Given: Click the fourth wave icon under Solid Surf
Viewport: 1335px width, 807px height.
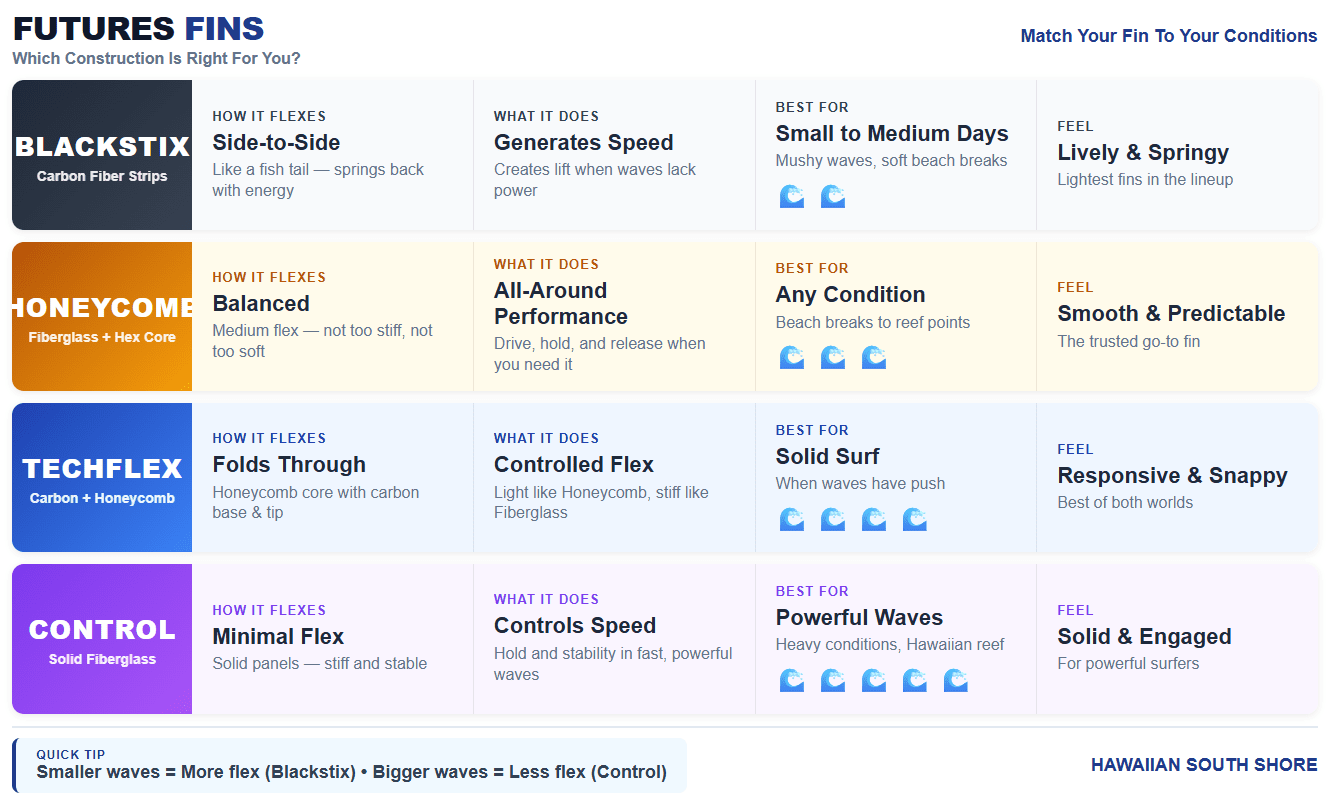Looking at the screenshot, I should [914, 519].
